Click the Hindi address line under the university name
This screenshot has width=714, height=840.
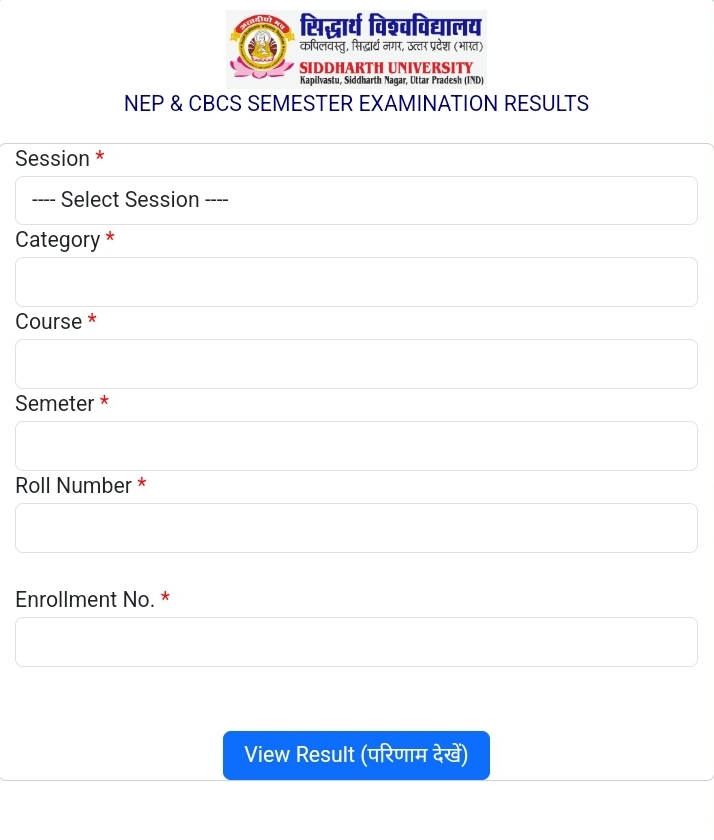391,47
